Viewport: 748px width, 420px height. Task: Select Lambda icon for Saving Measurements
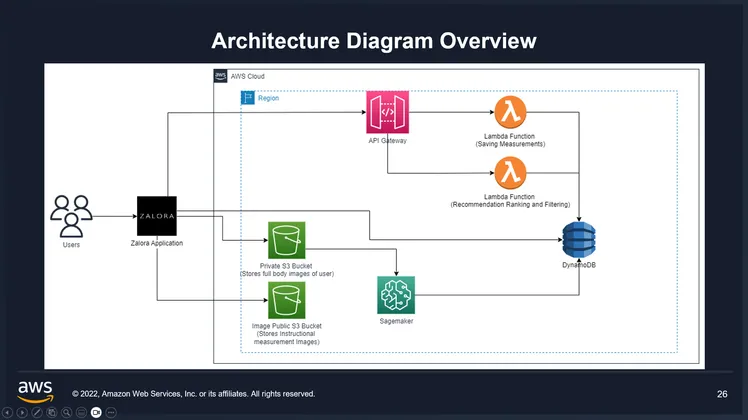pos(510,112)
